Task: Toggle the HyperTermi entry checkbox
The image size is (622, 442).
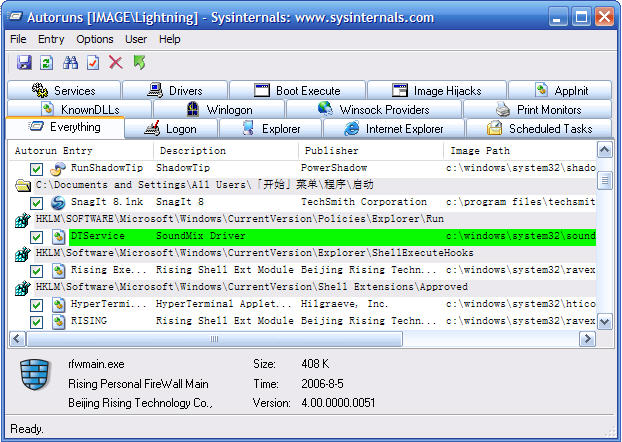Action: pyautogui.click(x=36, y=306)
